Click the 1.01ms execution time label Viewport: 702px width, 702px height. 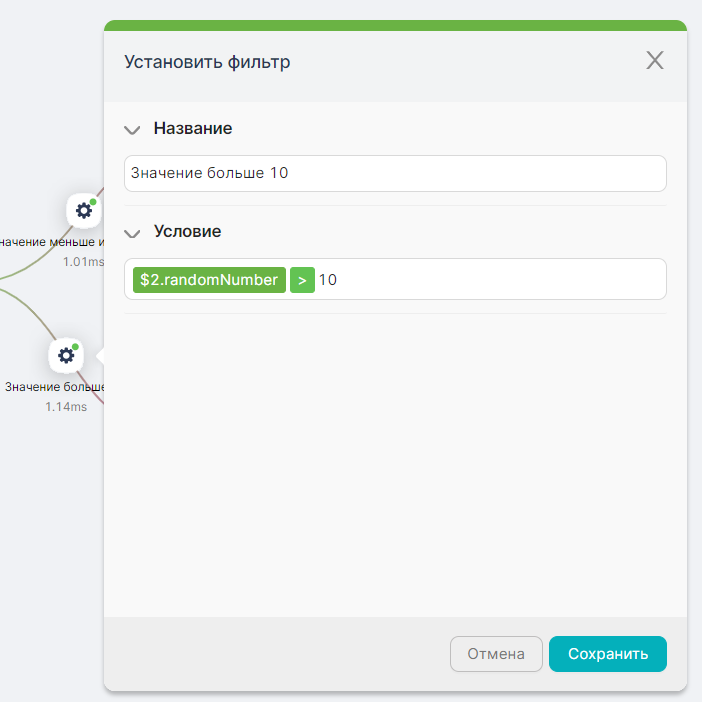point(83,261)
